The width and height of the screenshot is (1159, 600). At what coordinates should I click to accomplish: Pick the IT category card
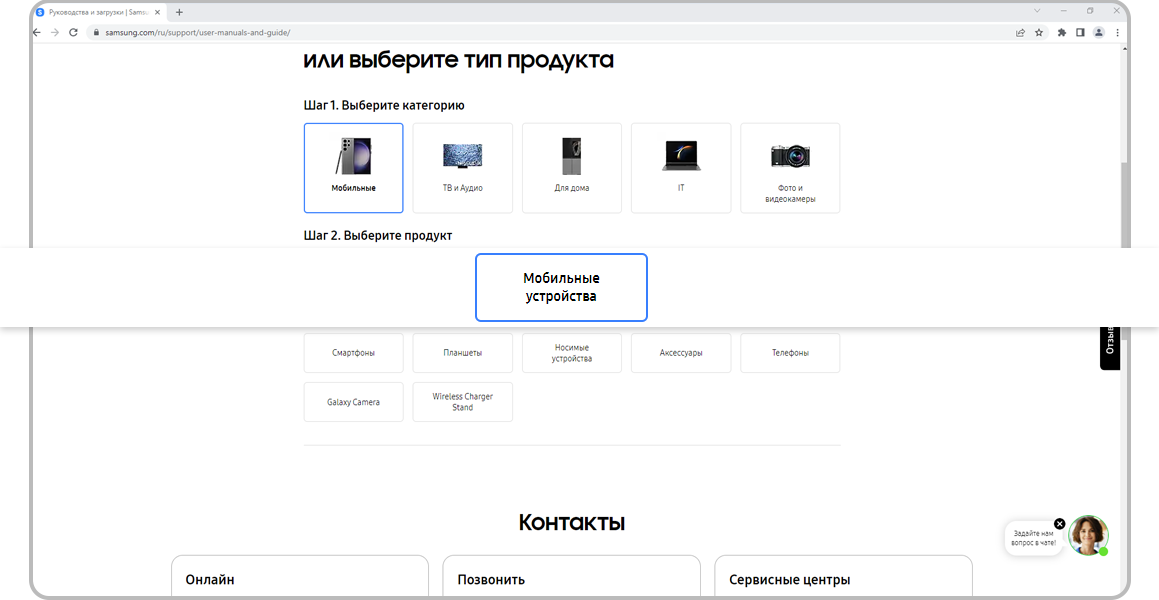point(681,168)
